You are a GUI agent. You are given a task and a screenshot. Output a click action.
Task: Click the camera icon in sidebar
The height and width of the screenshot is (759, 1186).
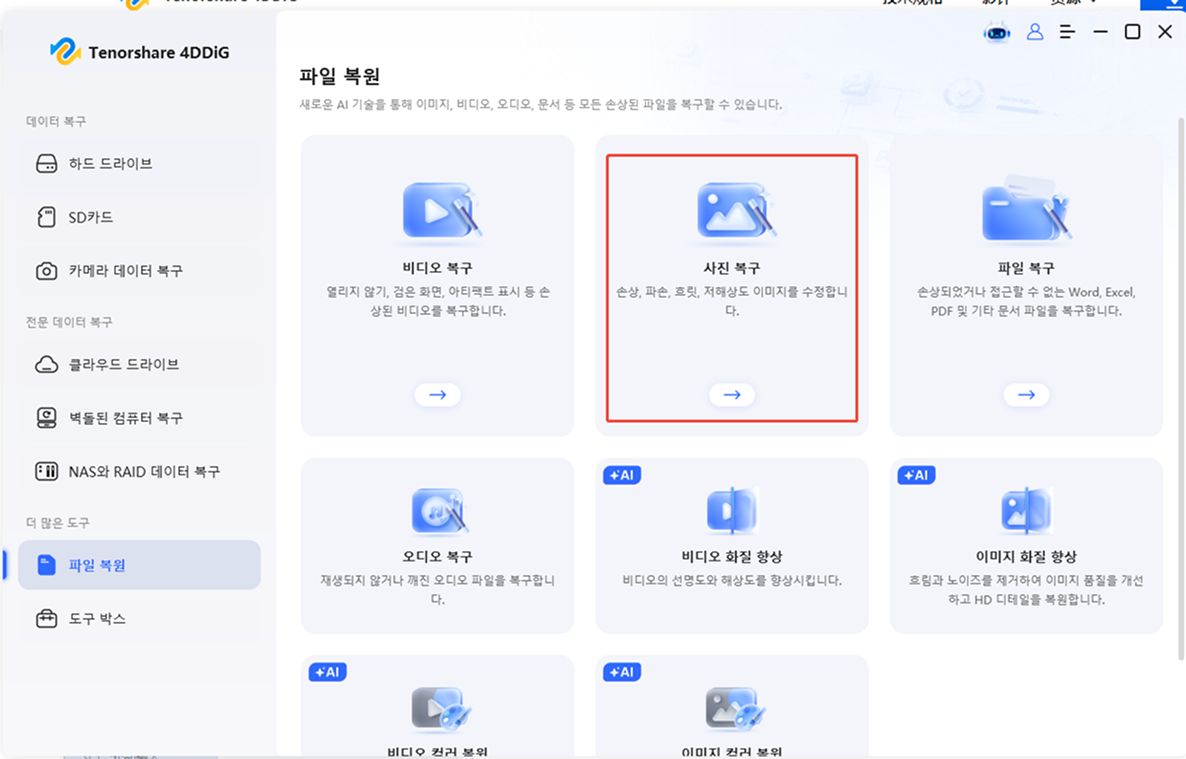point(46,271)
